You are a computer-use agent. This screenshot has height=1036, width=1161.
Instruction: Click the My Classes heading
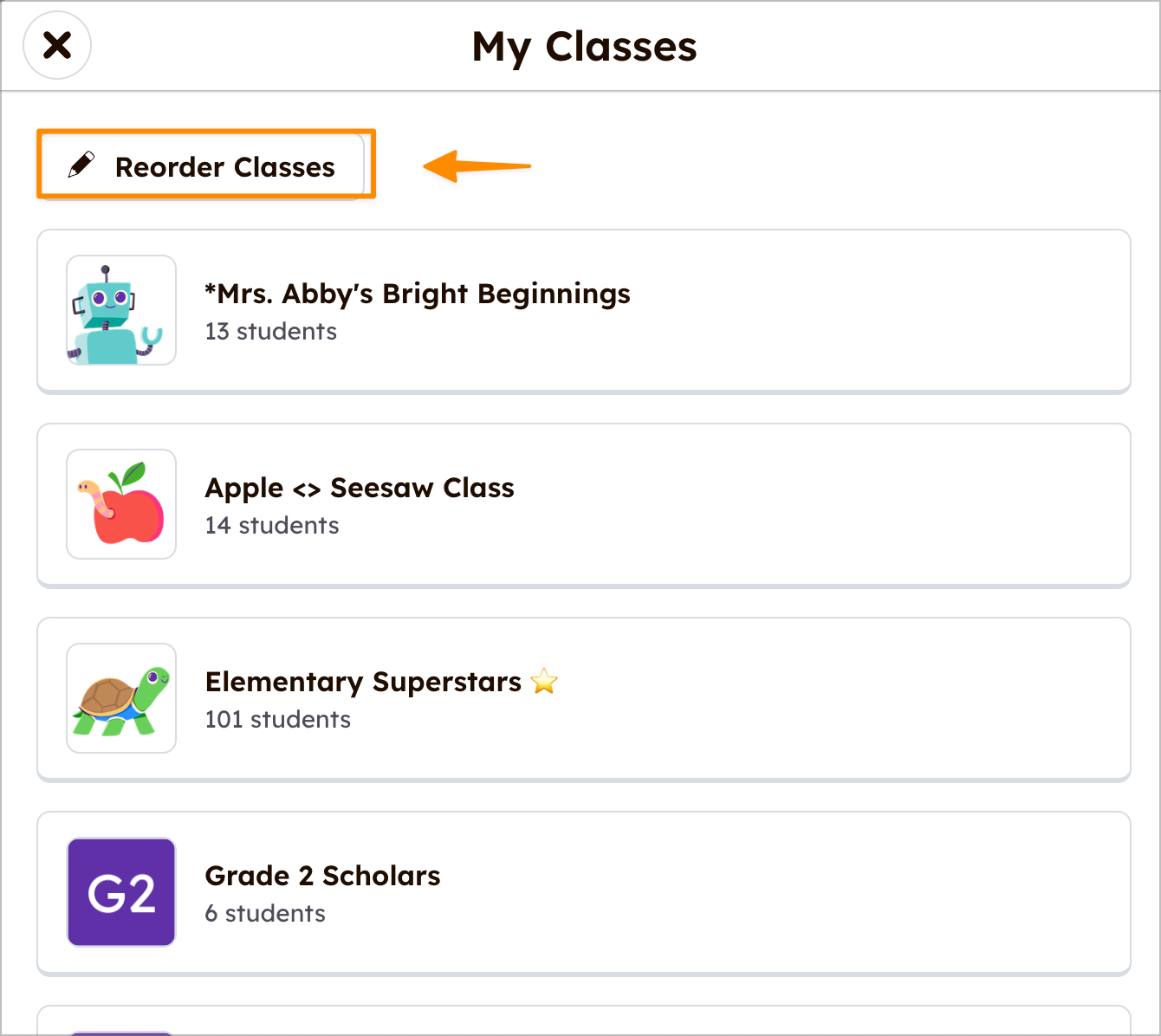[584, 47]
